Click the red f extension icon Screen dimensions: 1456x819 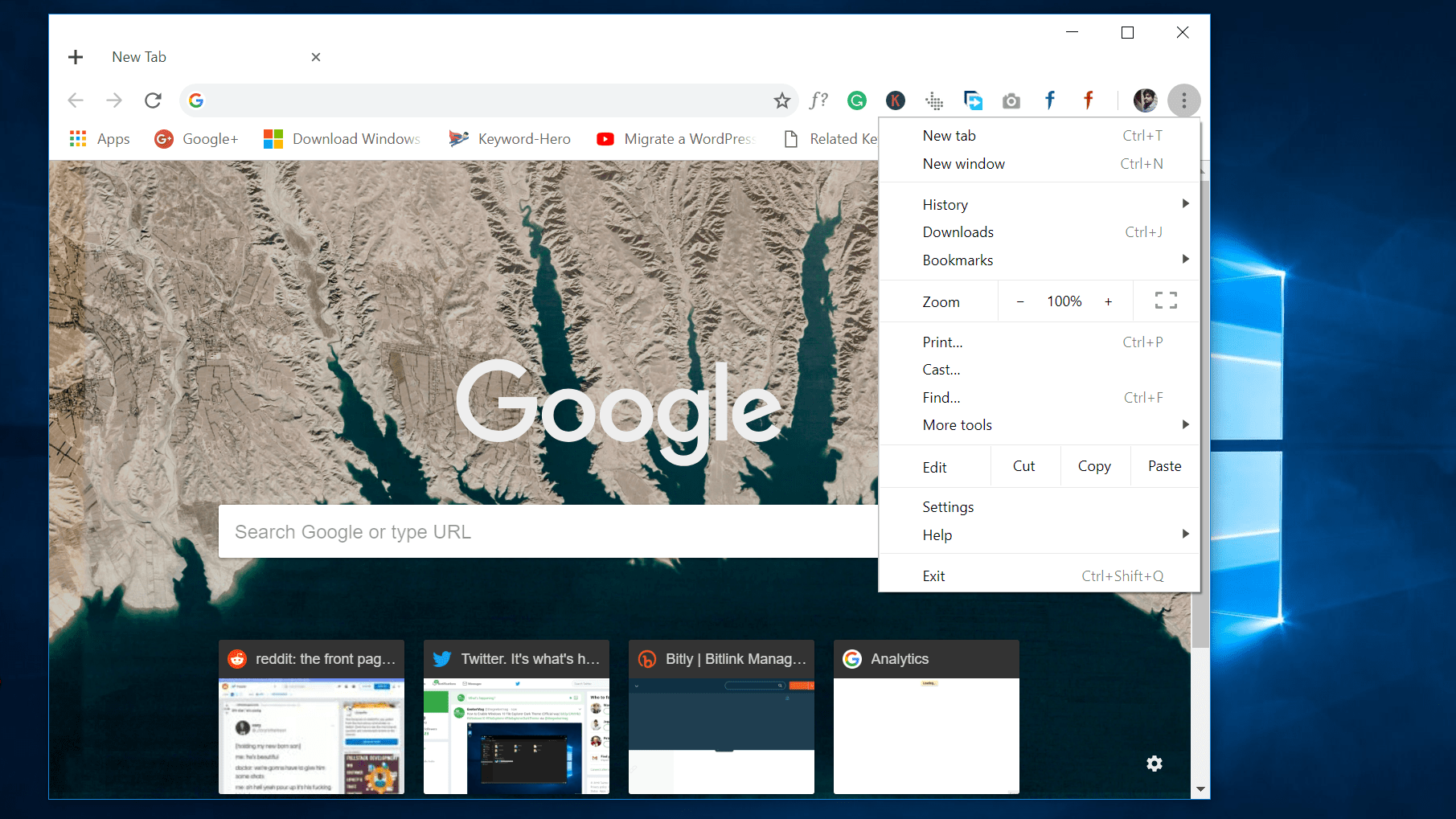(x=1089, y=100)
